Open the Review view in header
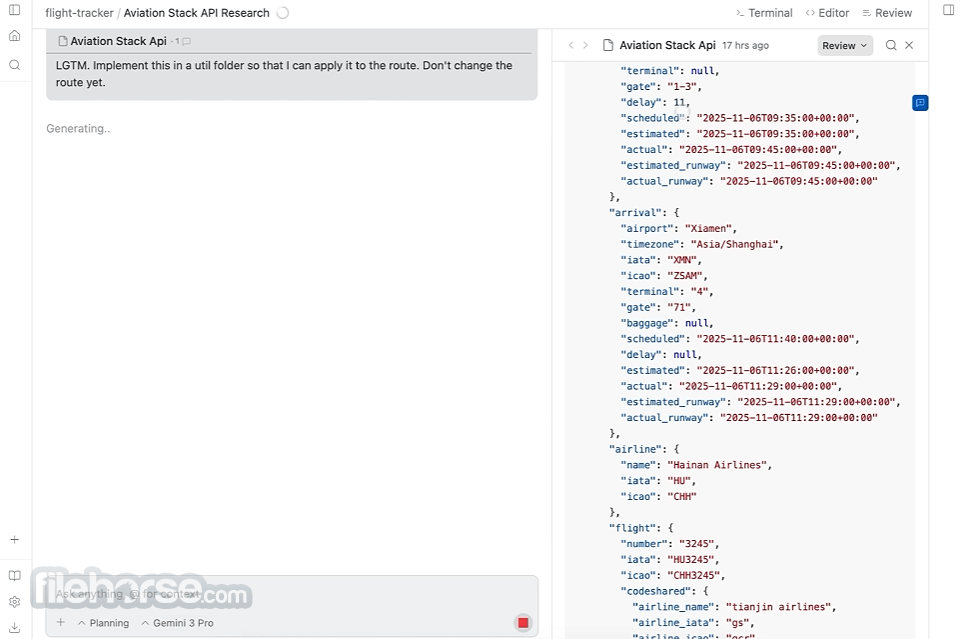 tap(887, 13)
